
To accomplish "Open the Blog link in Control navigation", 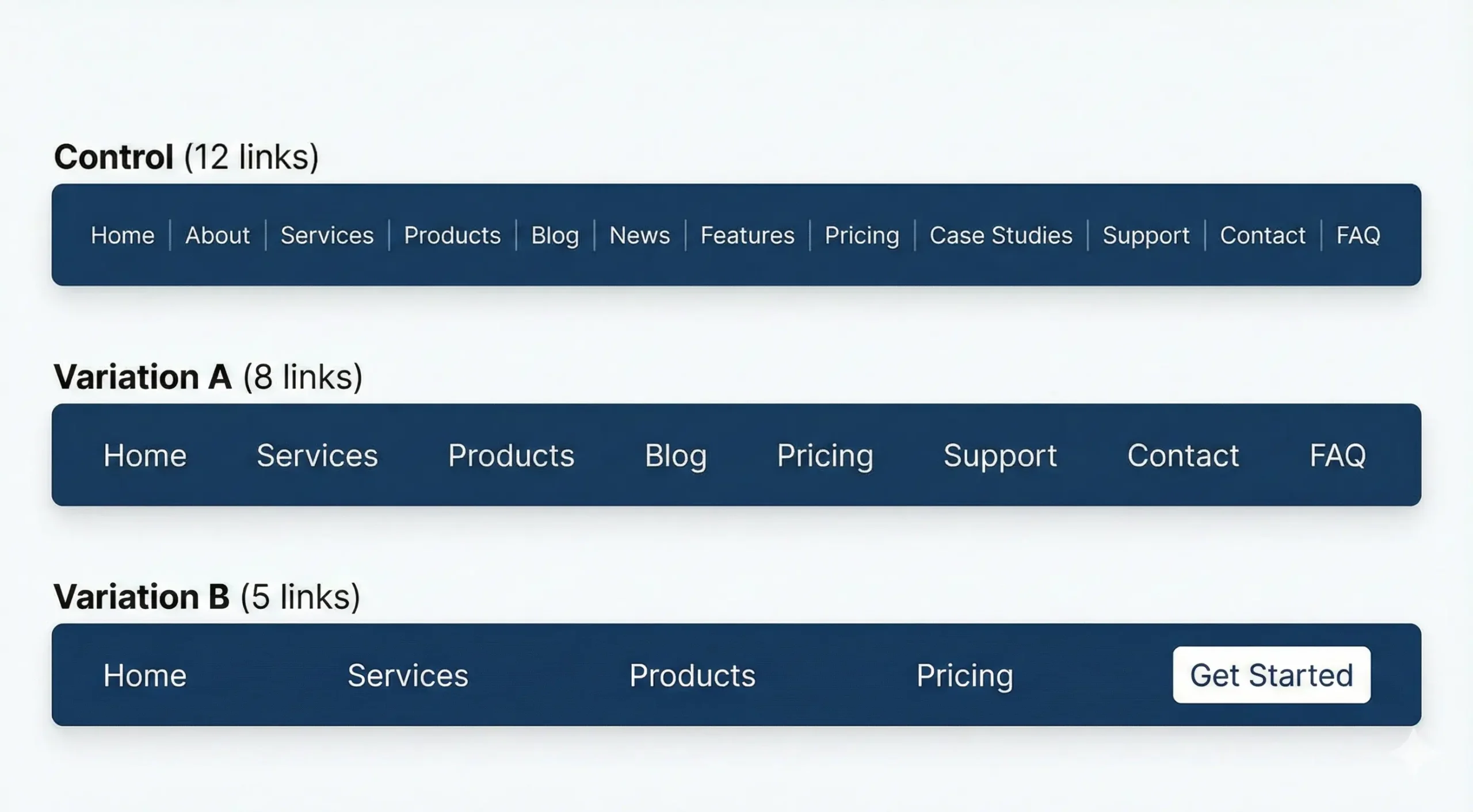I will tap(555, 235).
